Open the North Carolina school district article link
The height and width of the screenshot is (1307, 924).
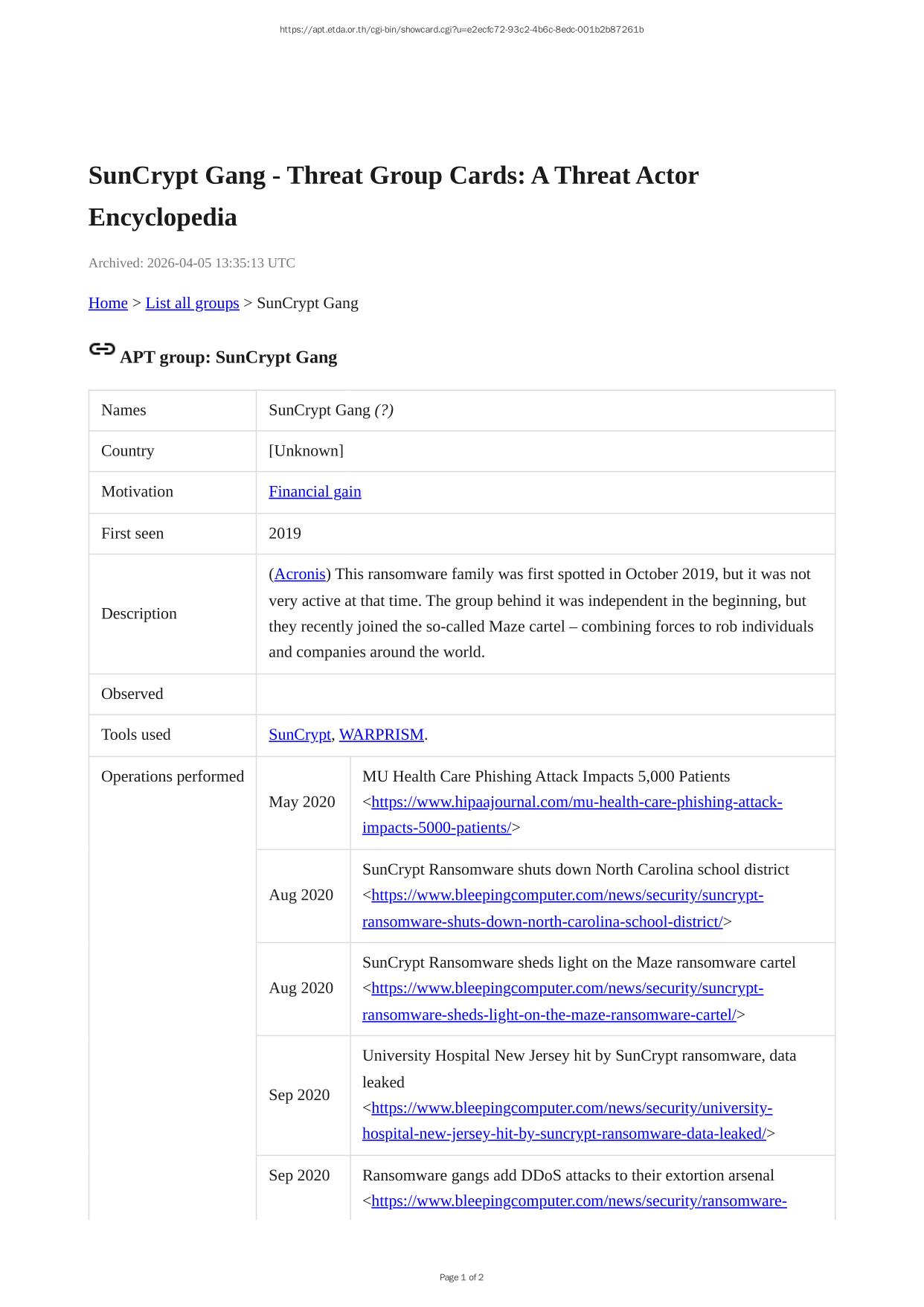[567, 895]
